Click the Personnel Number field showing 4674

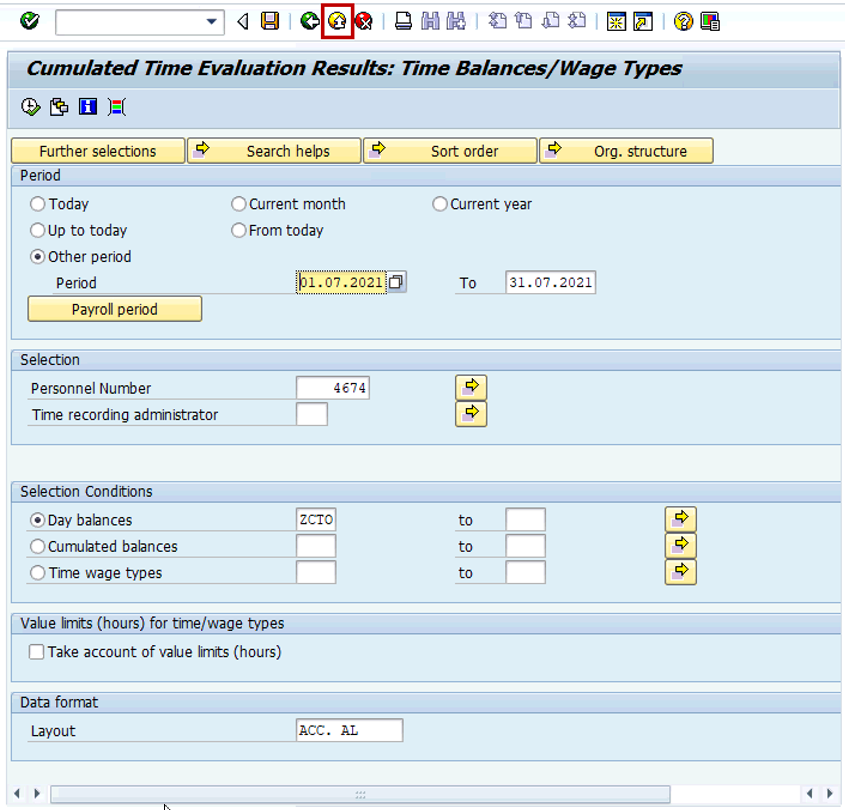333,388
